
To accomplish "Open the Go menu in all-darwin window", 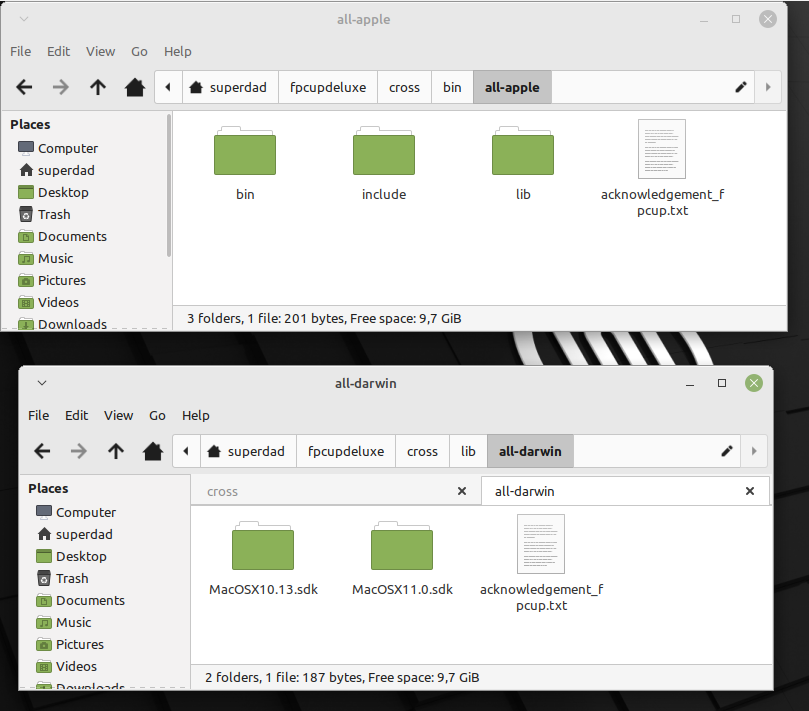I will [157, 415].
